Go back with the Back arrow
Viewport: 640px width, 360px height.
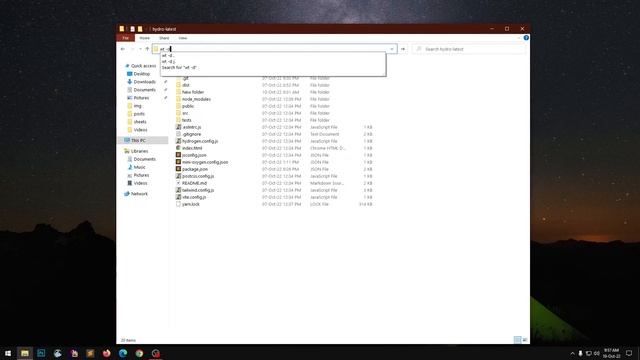[123, 49]
